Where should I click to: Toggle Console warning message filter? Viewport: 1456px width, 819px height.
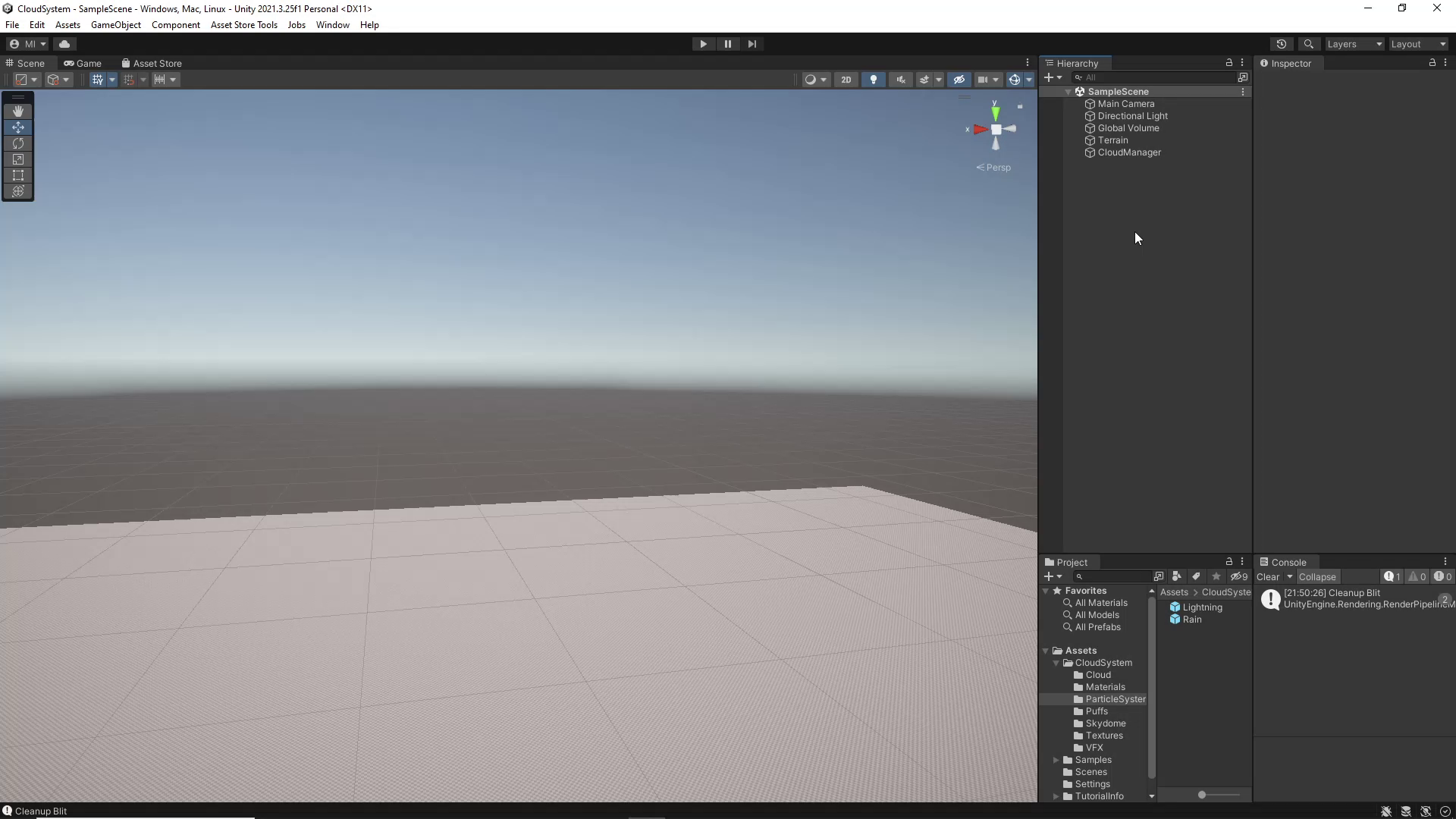[1417, 576]
